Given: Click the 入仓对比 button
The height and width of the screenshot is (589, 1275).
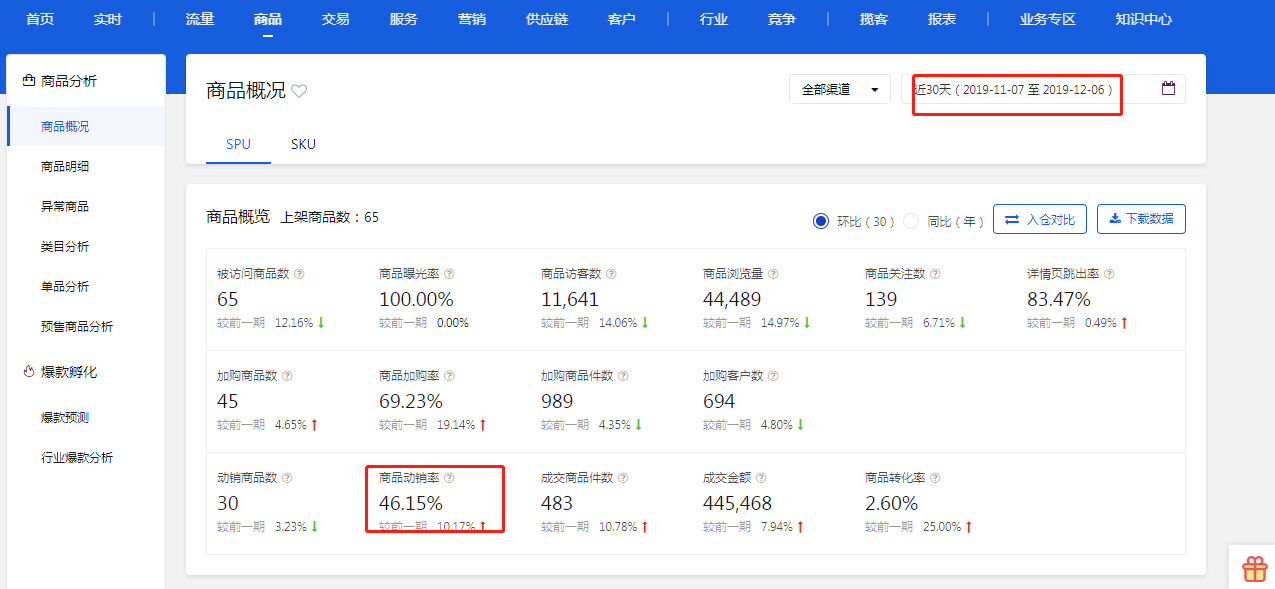Looking at the screenshot, I should pos(1039,219).
